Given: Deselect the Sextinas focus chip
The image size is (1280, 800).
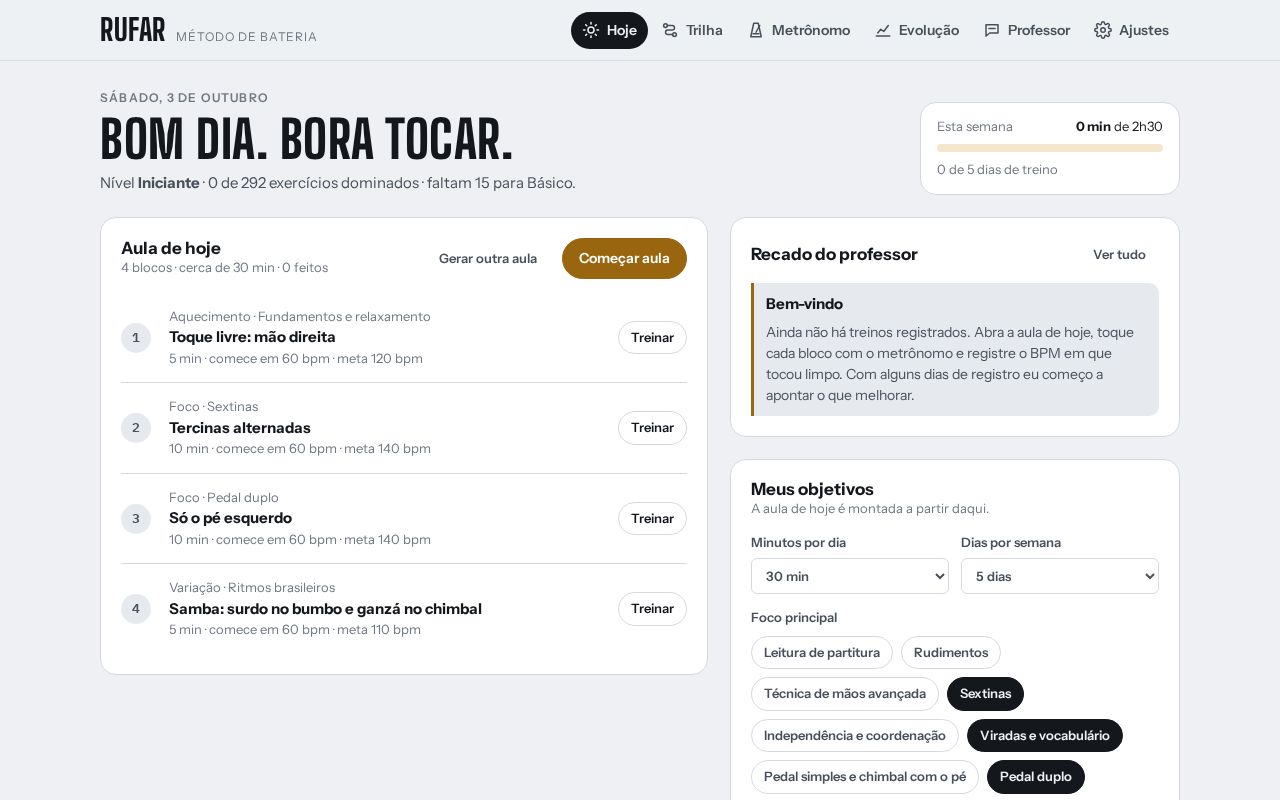Looking at the screenshot, I should pyautogui.click(x=985, y=694).
